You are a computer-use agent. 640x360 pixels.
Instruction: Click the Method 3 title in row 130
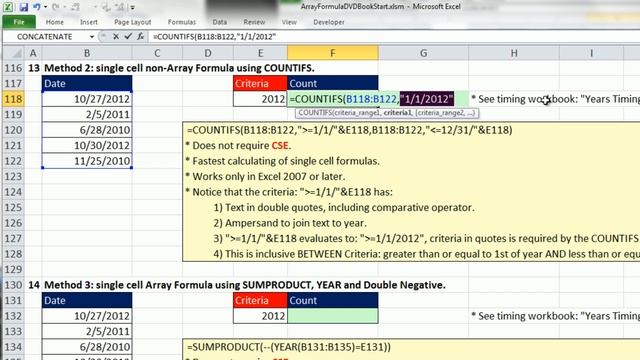pyautogui.click(x=244, y=285)
